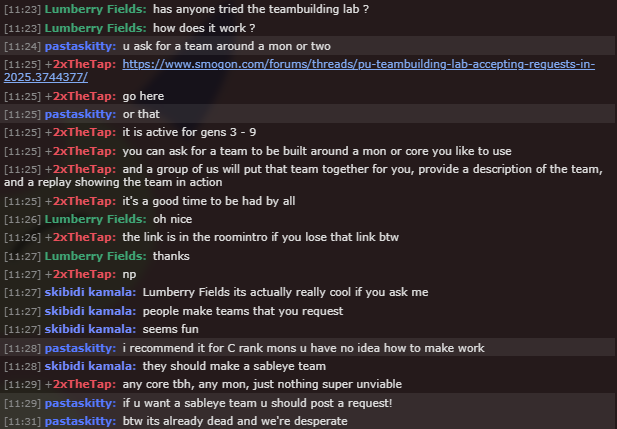Image resolution: width=617 pixels, height=429 pixels.
Task: Click 2xTheTap username beside 'np'
Action: coord(84,274)
